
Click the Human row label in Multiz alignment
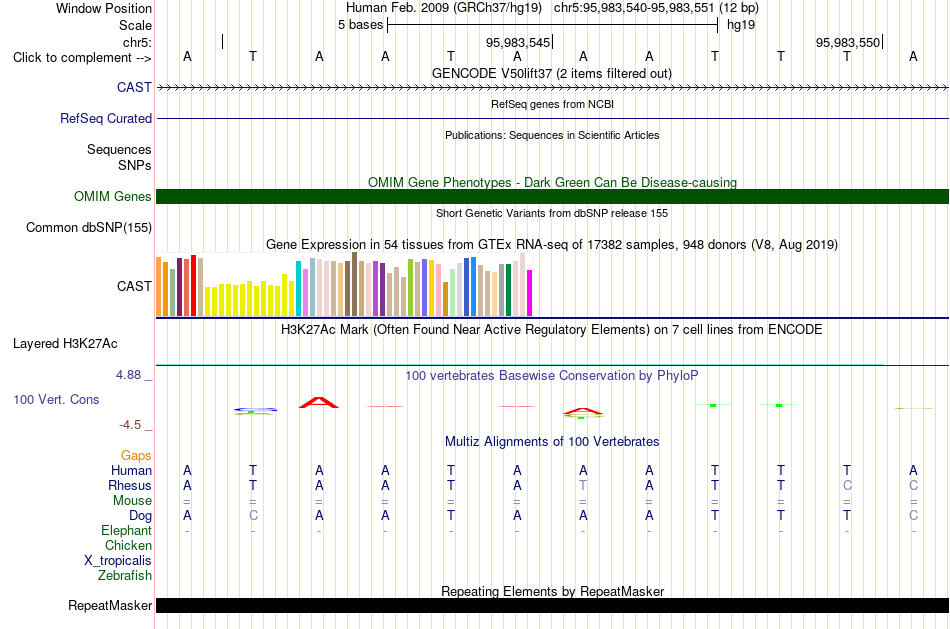click(131, 470)
